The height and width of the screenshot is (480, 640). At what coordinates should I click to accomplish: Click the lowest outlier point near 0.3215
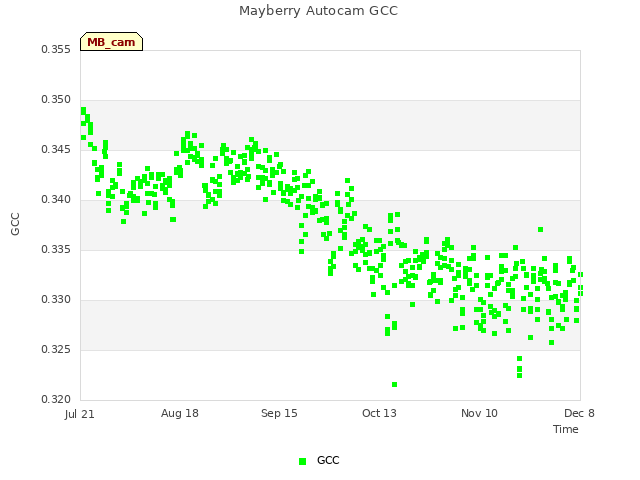click(x=394, y=384)
